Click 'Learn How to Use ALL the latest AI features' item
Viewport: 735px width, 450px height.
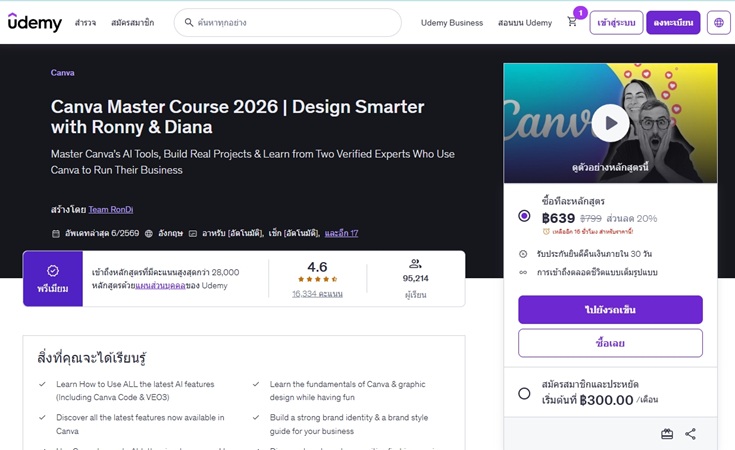(x=135, y=390)
